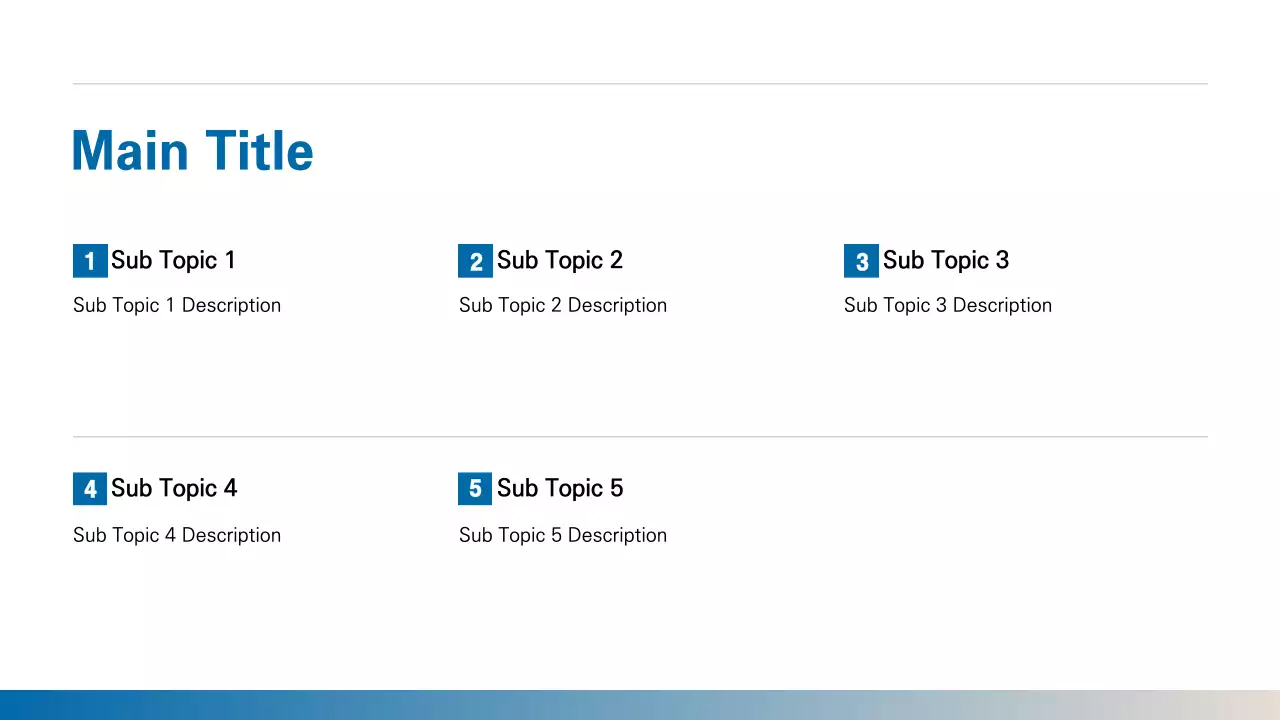Screen dimensions: 1280x720
Task: Click the Sub Topic 3 Description text
Action: pos(948,306)
